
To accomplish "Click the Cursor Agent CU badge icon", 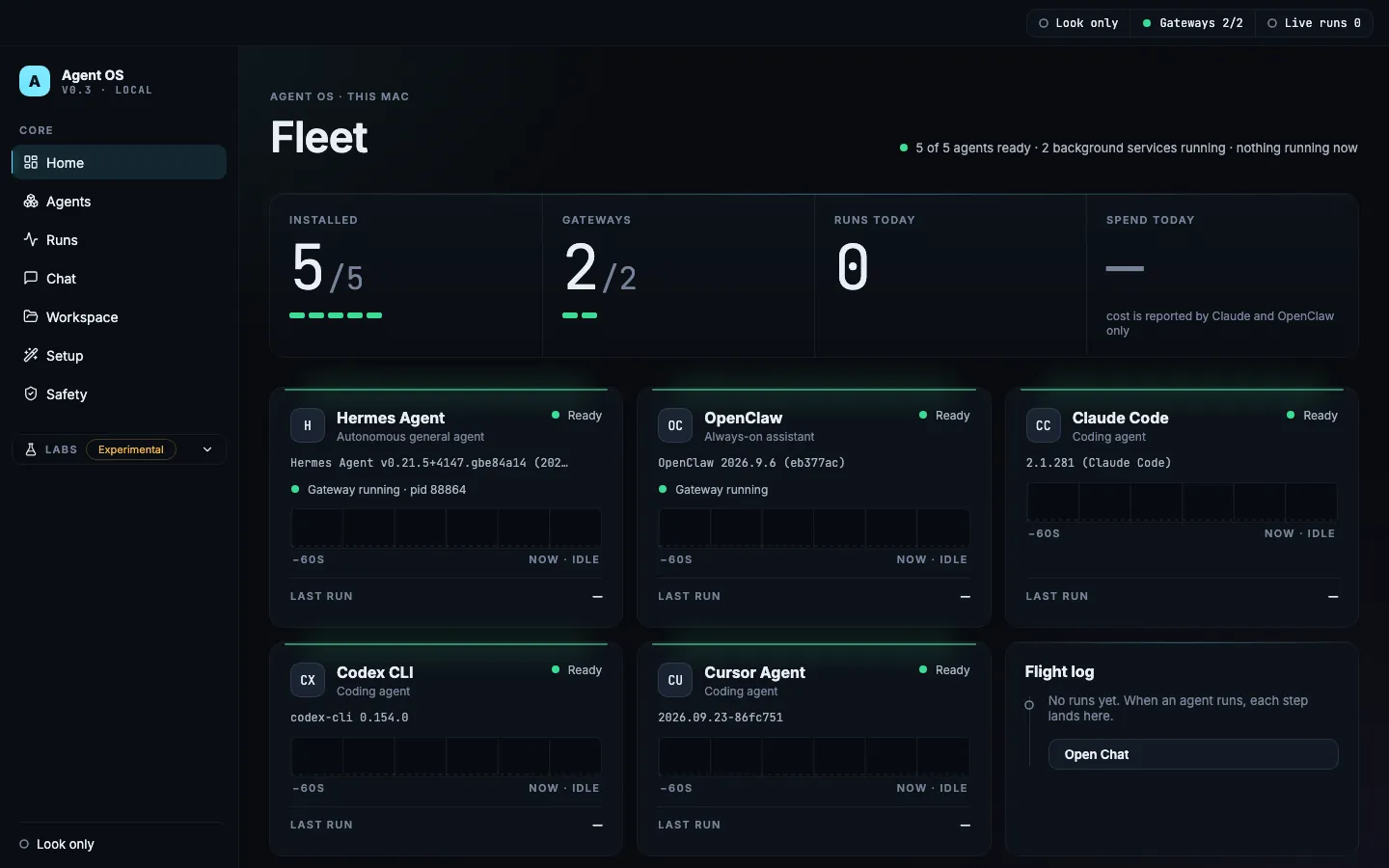I will click(675, 680).
